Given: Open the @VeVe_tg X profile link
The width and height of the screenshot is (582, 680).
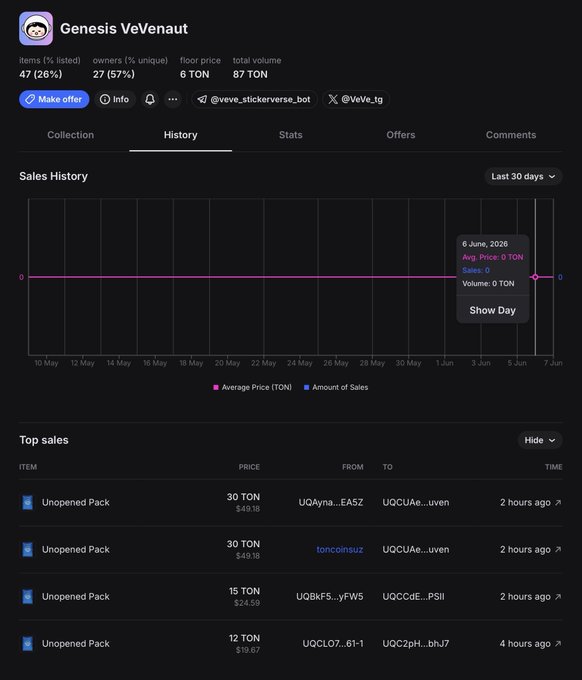Looking at the screenshot, I should 356,99.
